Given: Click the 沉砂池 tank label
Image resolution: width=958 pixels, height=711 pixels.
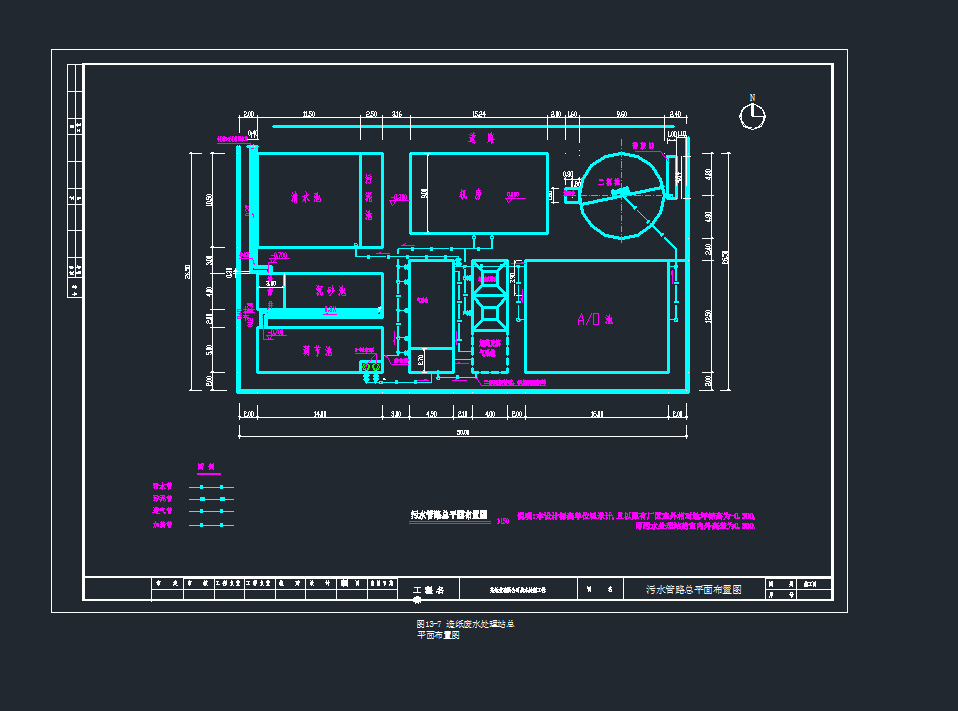Looking at the screenshot, I should pyautogui.click(x=330, y=291).
